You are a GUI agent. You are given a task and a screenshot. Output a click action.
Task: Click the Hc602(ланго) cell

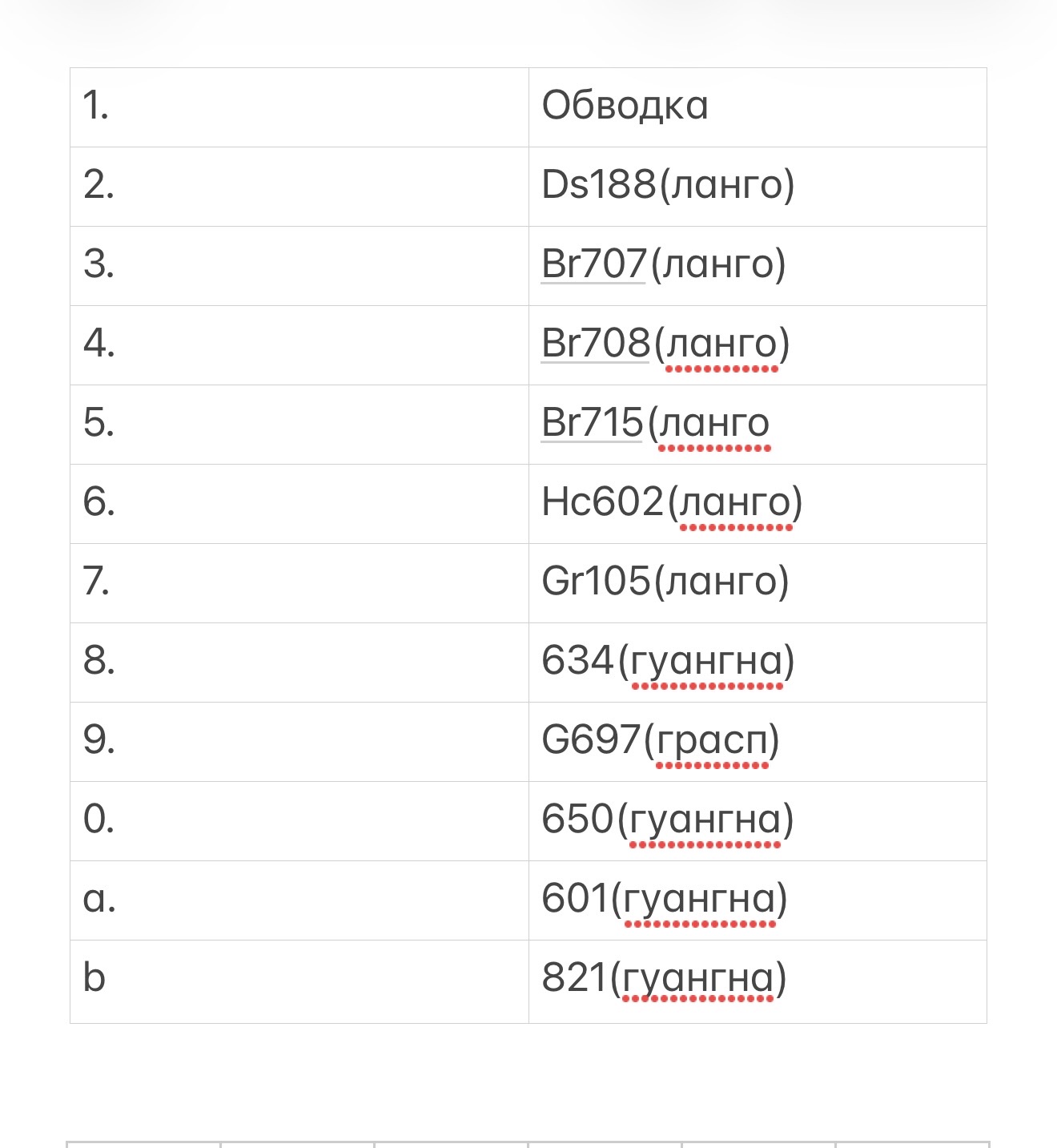(758, 504)
